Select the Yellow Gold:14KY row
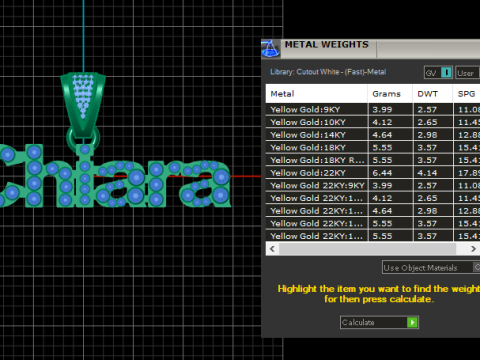This screenshot has height=360, width=480. [x=373, y=135]
